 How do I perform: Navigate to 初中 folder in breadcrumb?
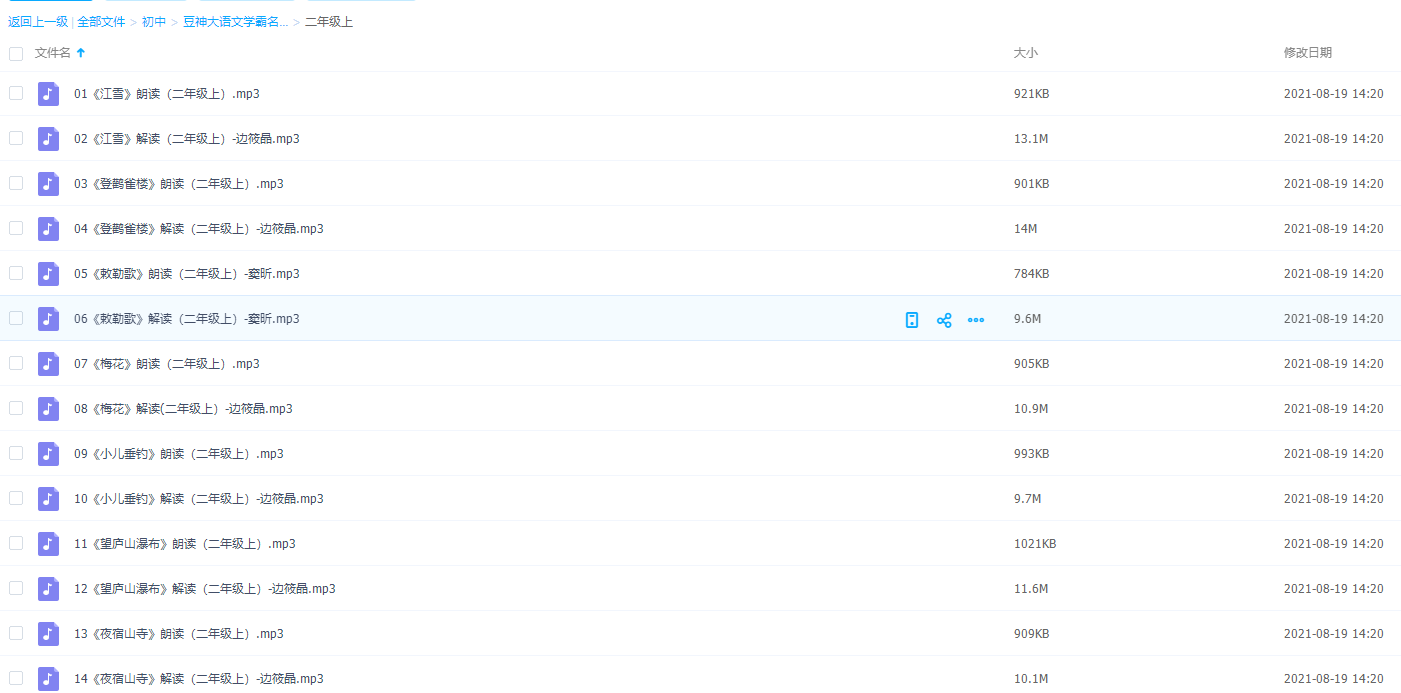[x=154, y=21]
